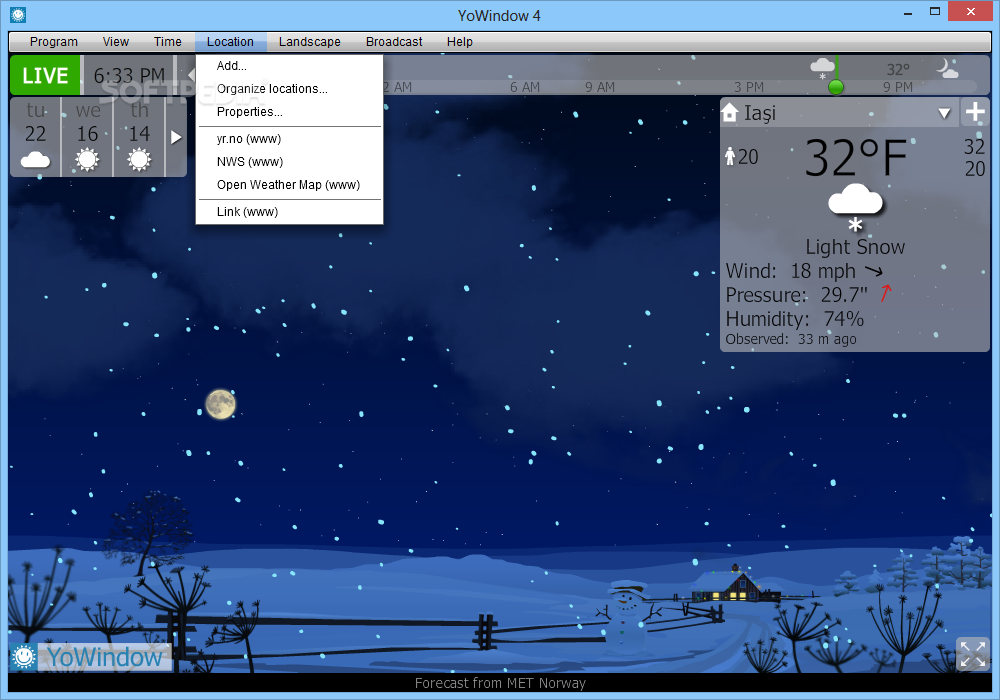Select Thursday 14 sunny forecast day
The image size is (1000, 700).
[139, 136]
